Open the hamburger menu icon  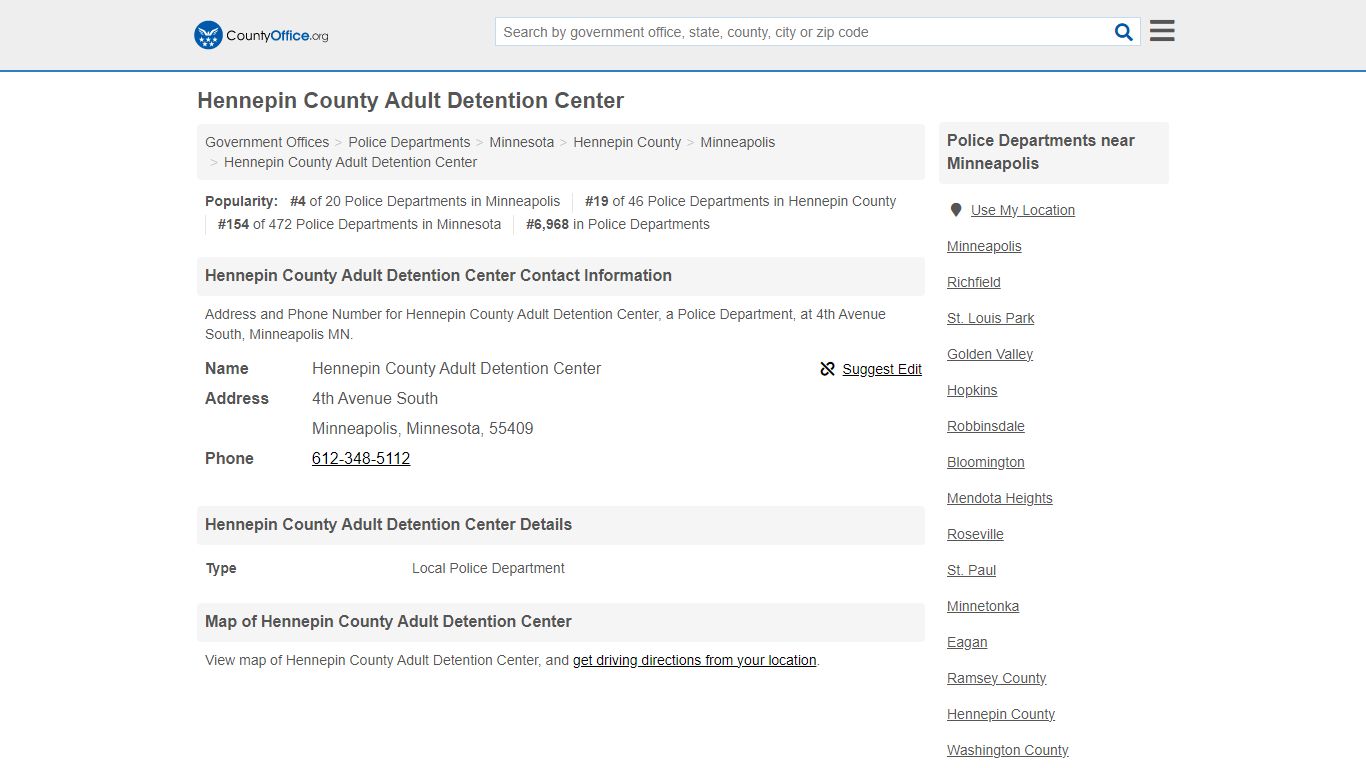[1162, 31]
